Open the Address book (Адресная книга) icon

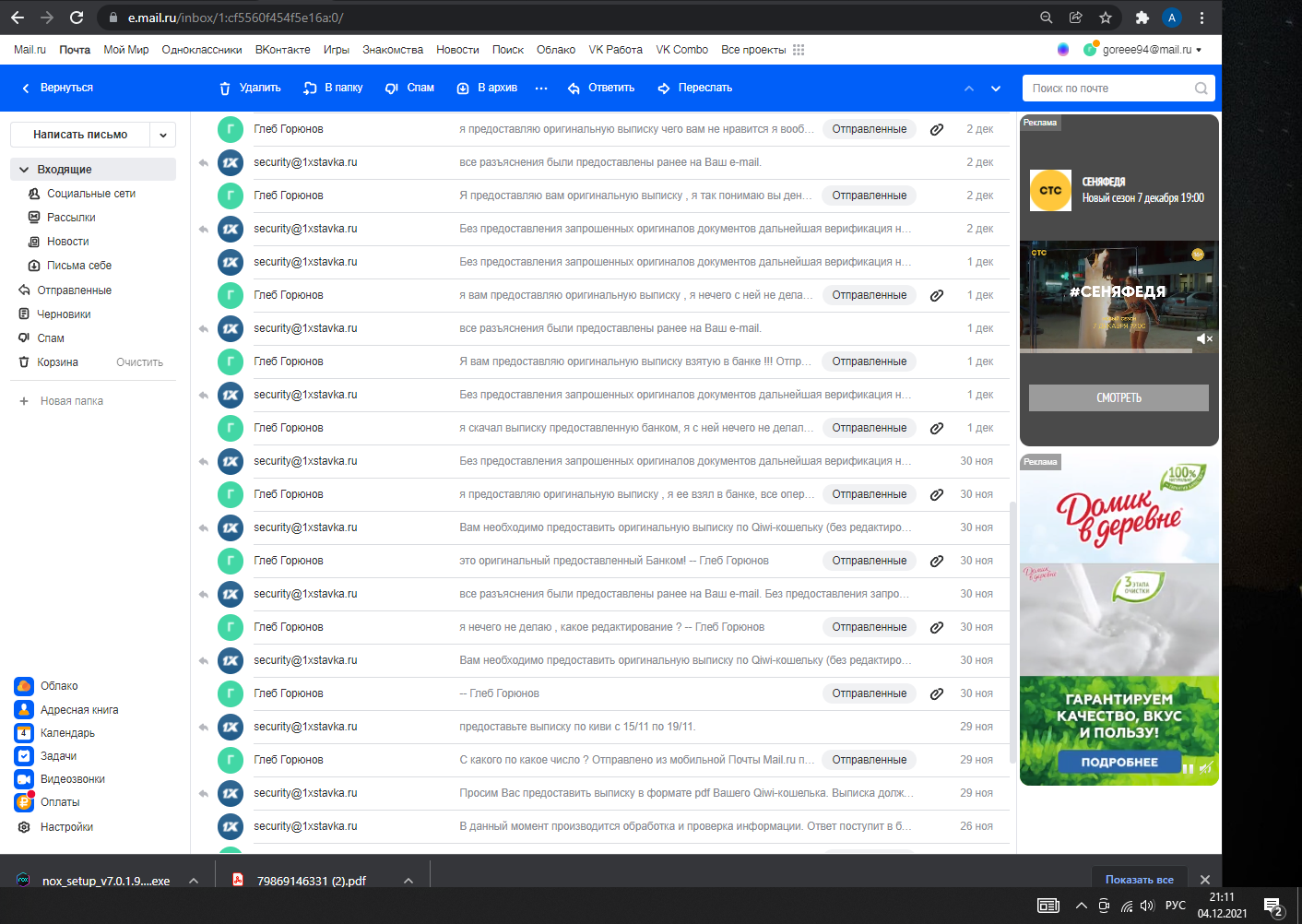pyautogui.click(x=24, y=710)
